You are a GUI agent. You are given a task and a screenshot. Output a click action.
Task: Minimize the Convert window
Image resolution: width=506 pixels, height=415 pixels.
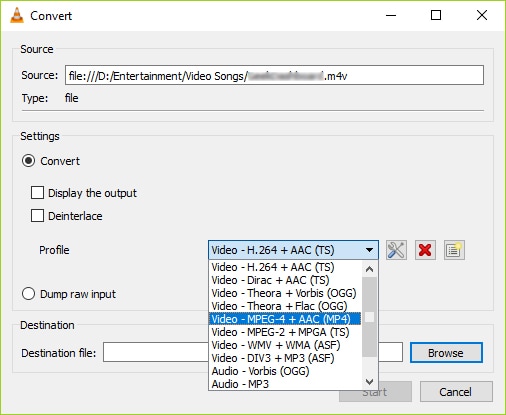[x=391, y=15]
